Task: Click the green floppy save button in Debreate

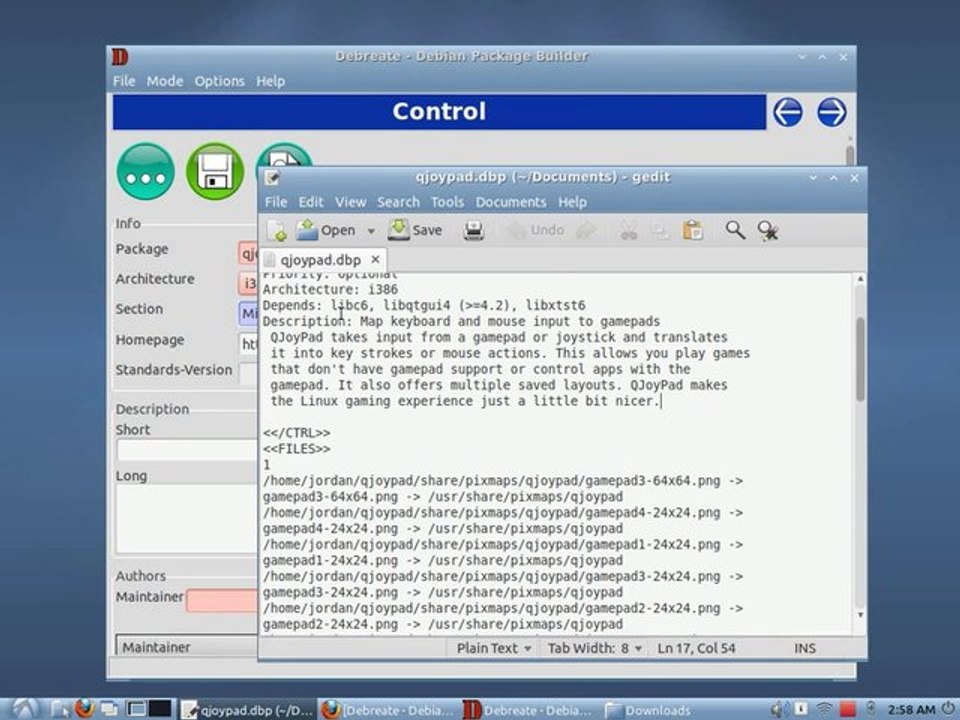Action: [x=215, y=171]
